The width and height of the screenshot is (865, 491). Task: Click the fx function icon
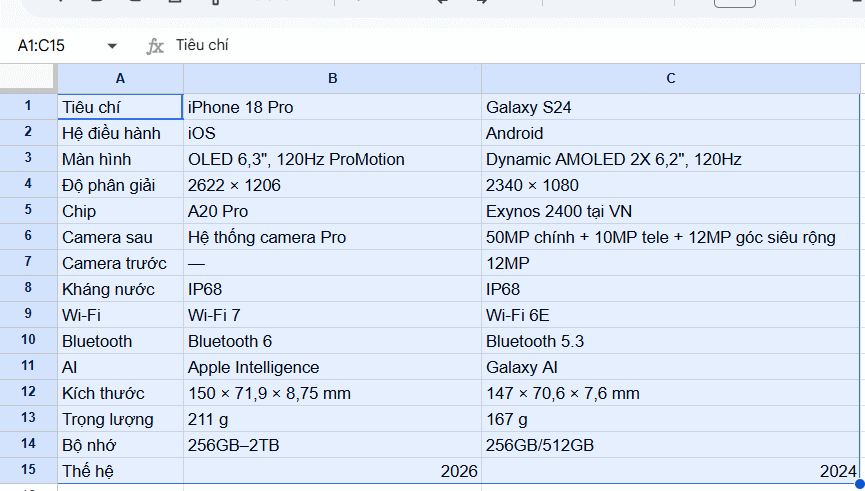pos(155,46)
